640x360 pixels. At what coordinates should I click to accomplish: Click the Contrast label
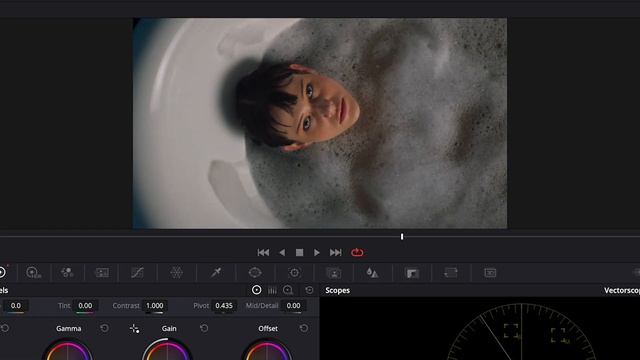pyautogui.click(x=126, y=306)
